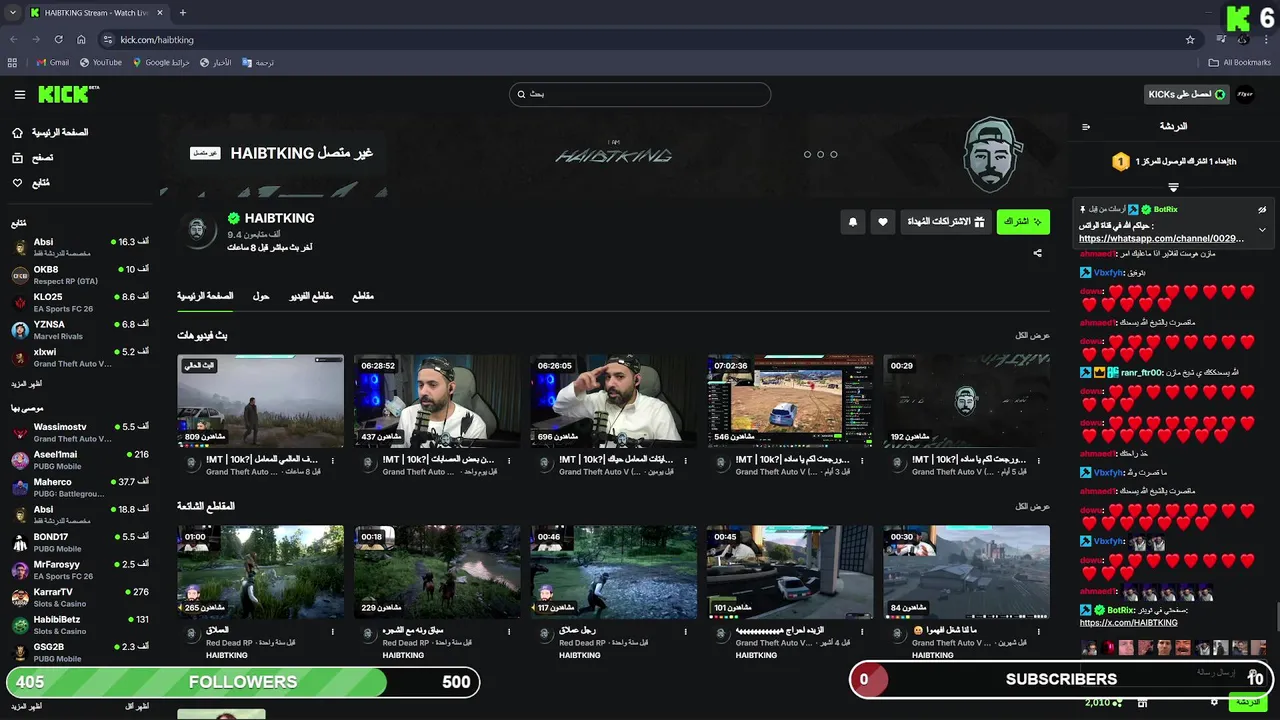1280x720 pixels.
Task: Click the pin icon on the BotRix pinned message
Action: pos(1083,210)
